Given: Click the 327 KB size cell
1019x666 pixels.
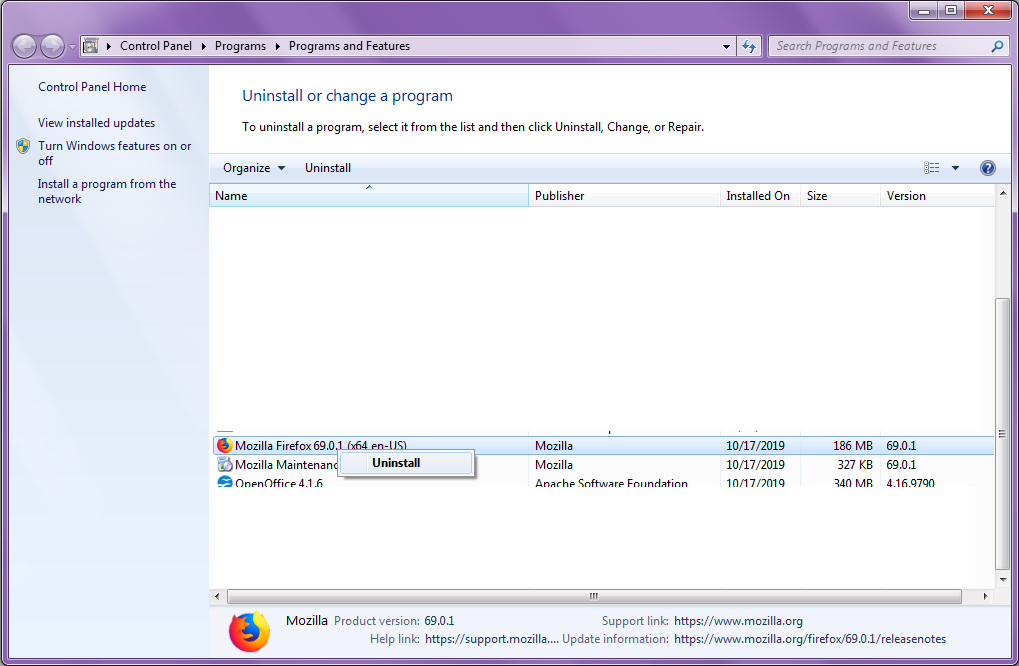Looking at the screenshot, I should coord(855,465).
